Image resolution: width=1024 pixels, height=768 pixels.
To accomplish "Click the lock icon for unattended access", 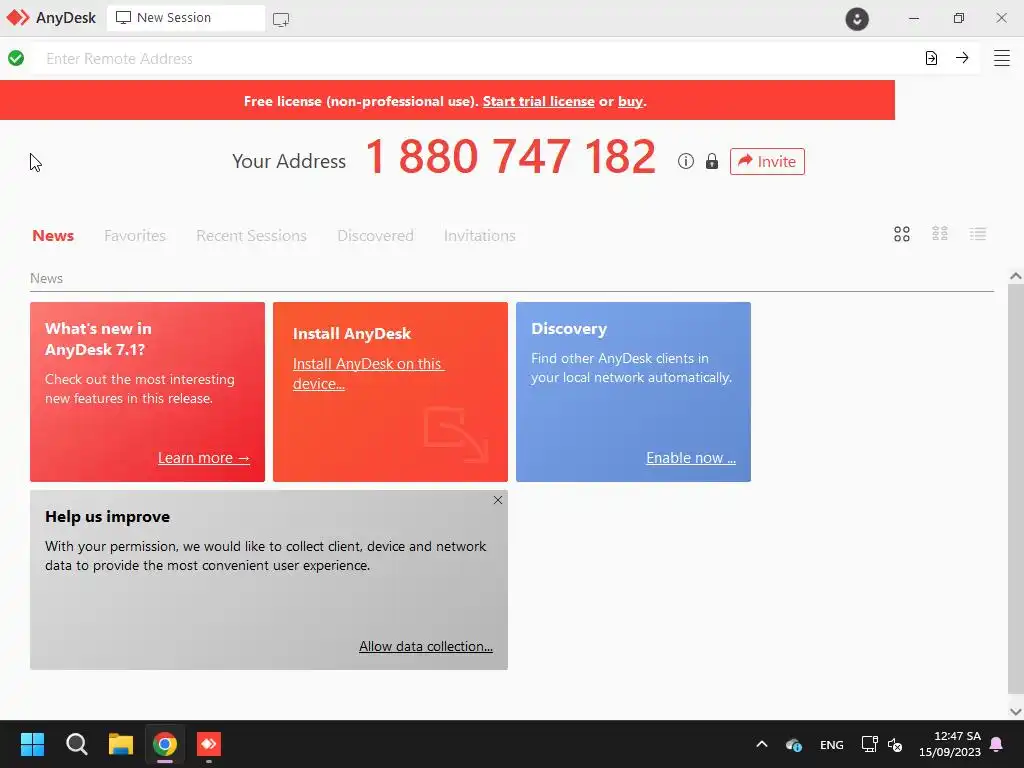I will 712,161.
